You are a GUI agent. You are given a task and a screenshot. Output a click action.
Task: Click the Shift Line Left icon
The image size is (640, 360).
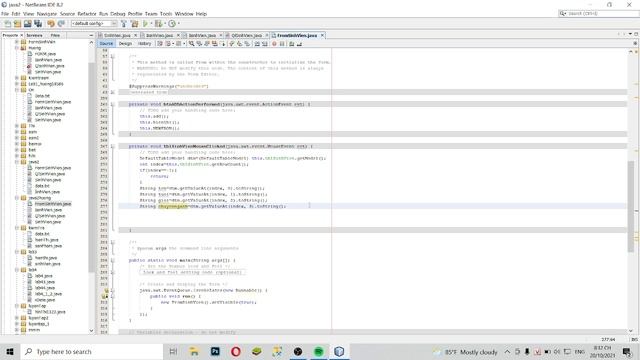pyautogui.click(x=257, y=44)
